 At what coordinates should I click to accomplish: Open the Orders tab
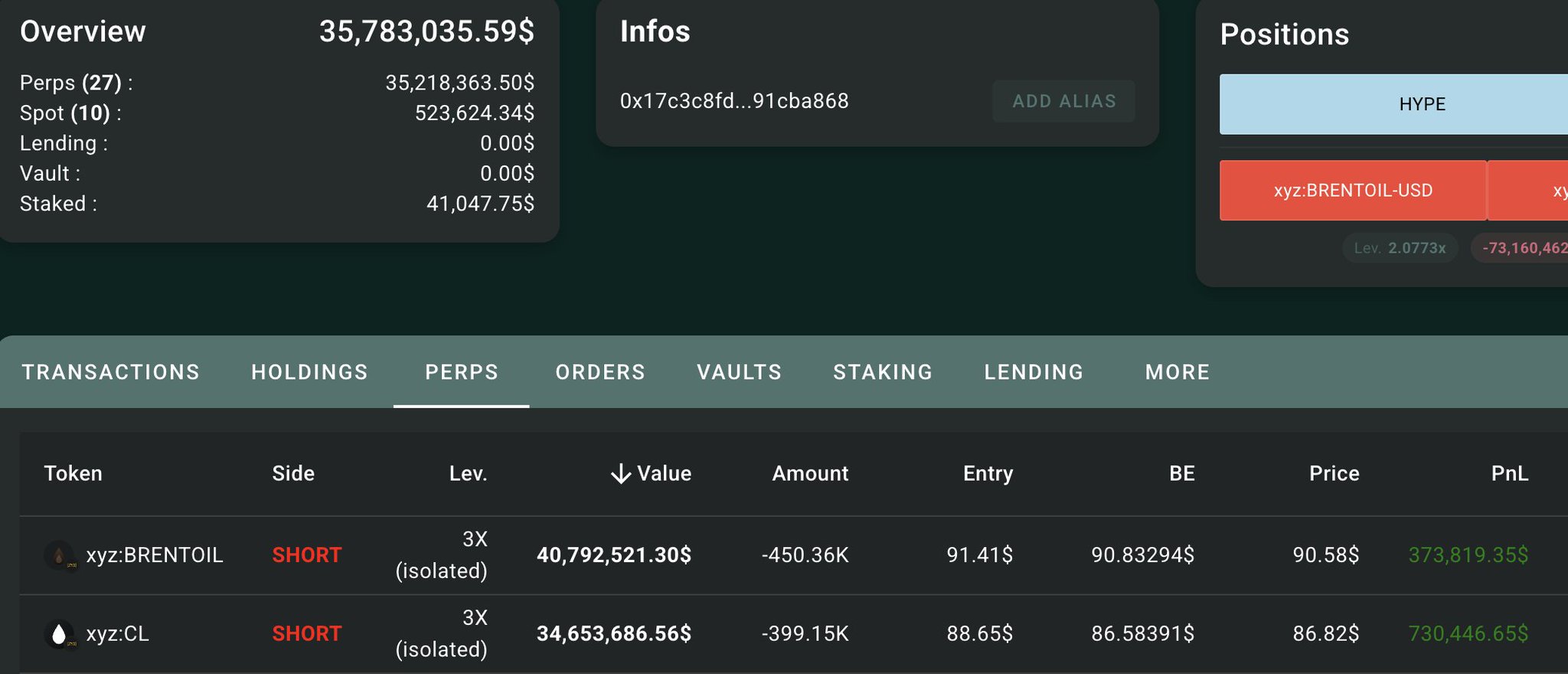click(600, 372)
